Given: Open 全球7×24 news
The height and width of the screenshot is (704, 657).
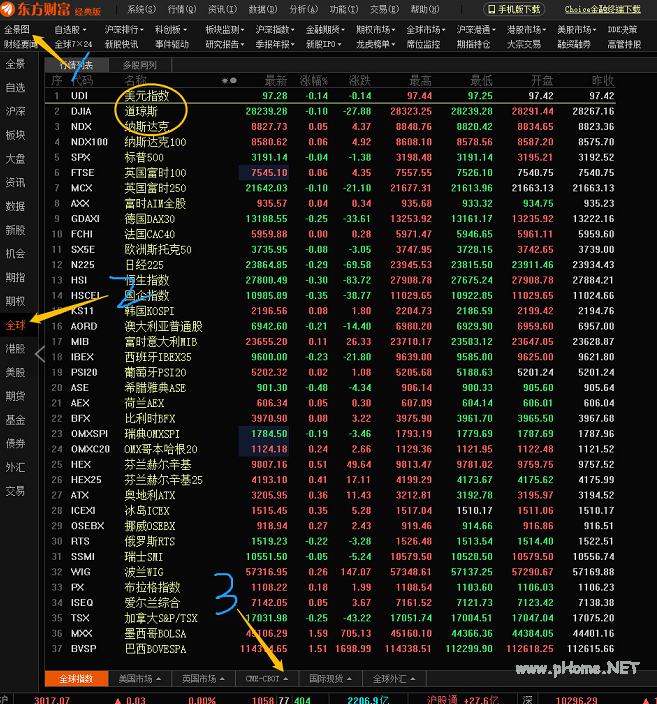Looking at the screenshot, I should 73,44.
